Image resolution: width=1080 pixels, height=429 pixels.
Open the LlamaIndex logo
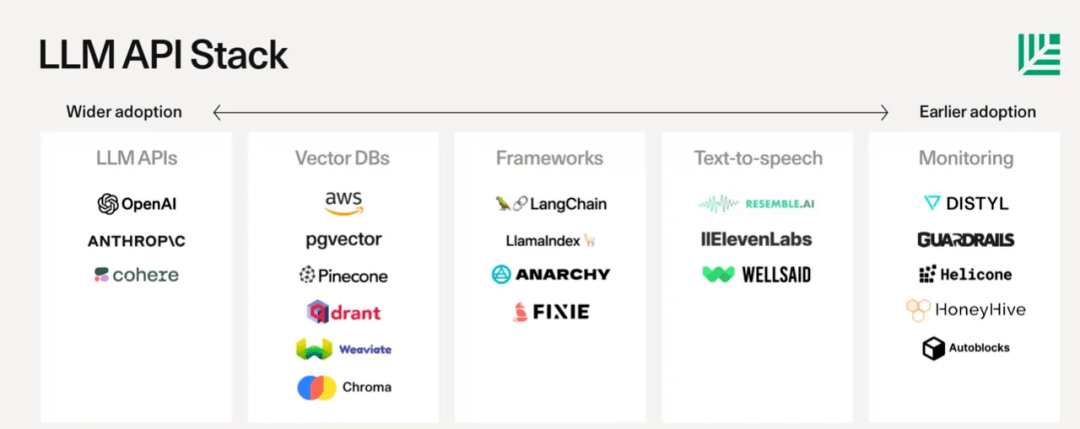pos(550,241)
